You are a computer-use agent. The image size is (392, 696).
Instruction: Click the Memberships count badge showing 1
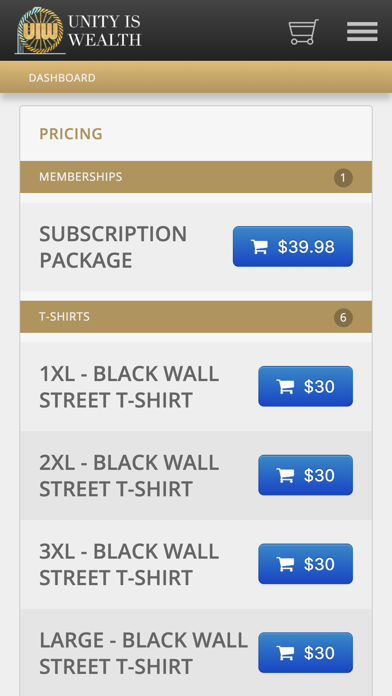(x=343, y=178)
